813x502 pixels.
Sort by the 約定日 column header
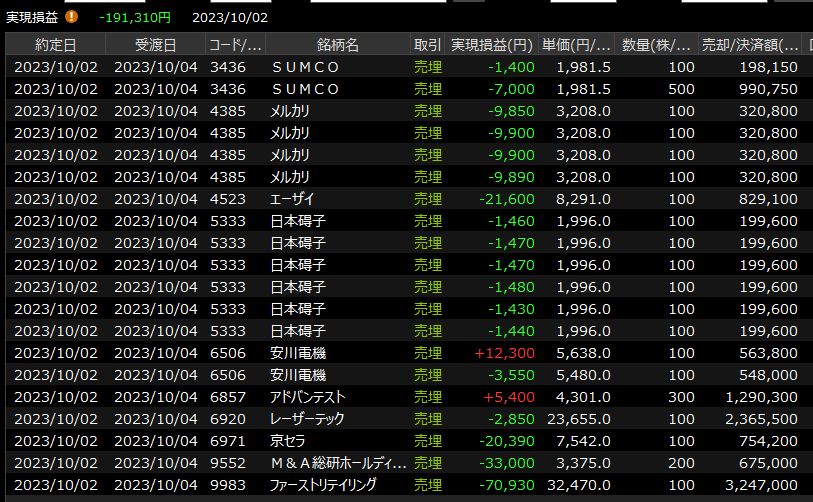pos(55,45)
